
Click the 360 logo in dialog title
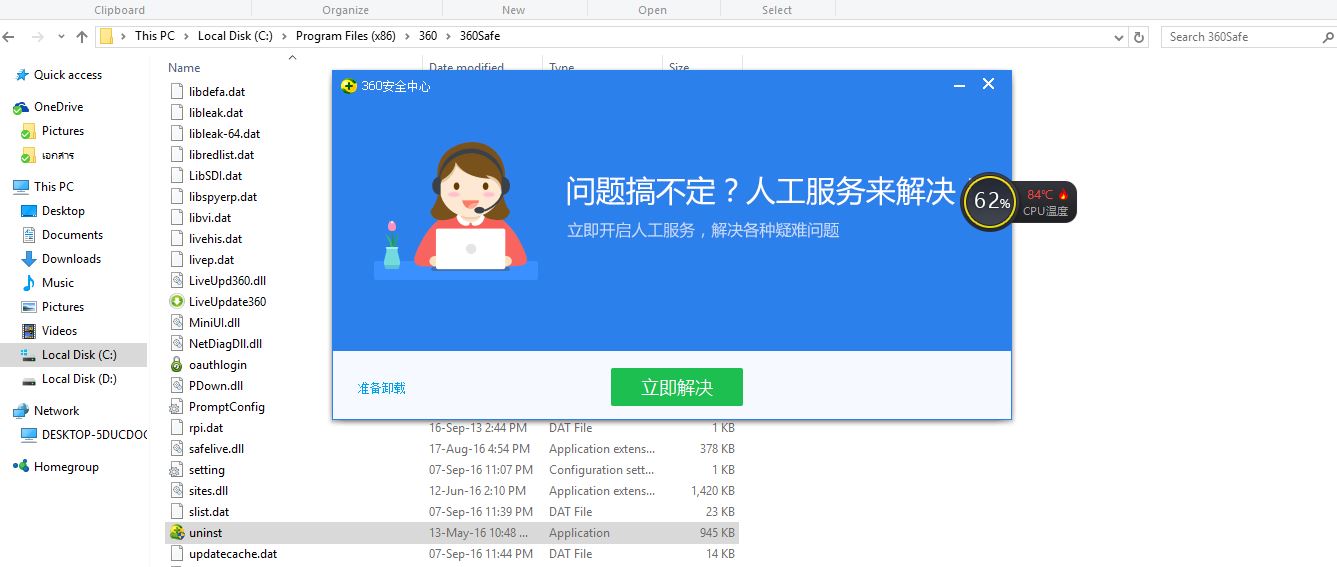349,86
